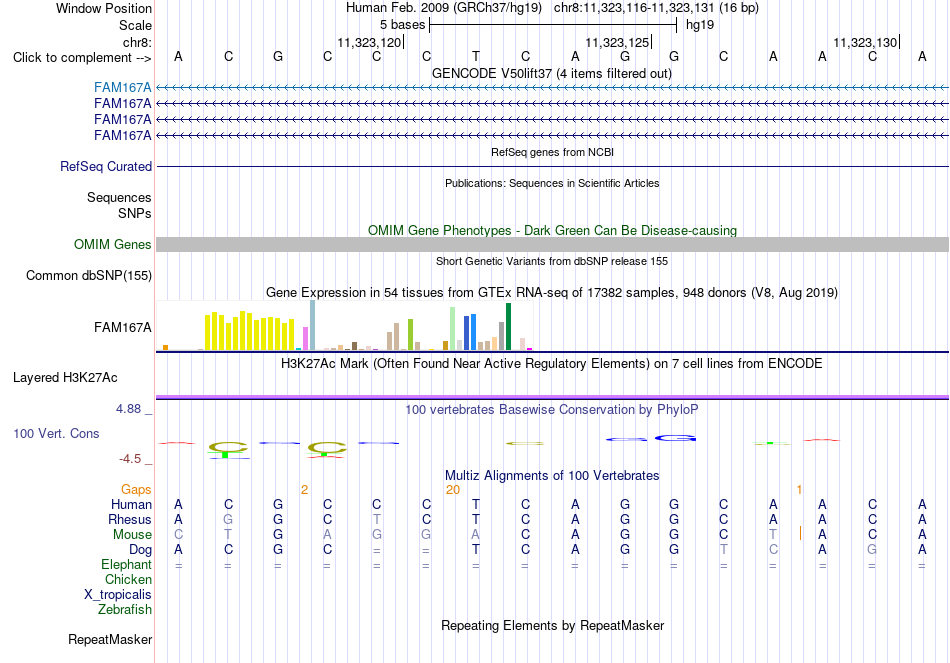Screen dimensions: 950x663
Task: Click the 'hg19' label beside scale bar
Action: click(x=700, y=25)
